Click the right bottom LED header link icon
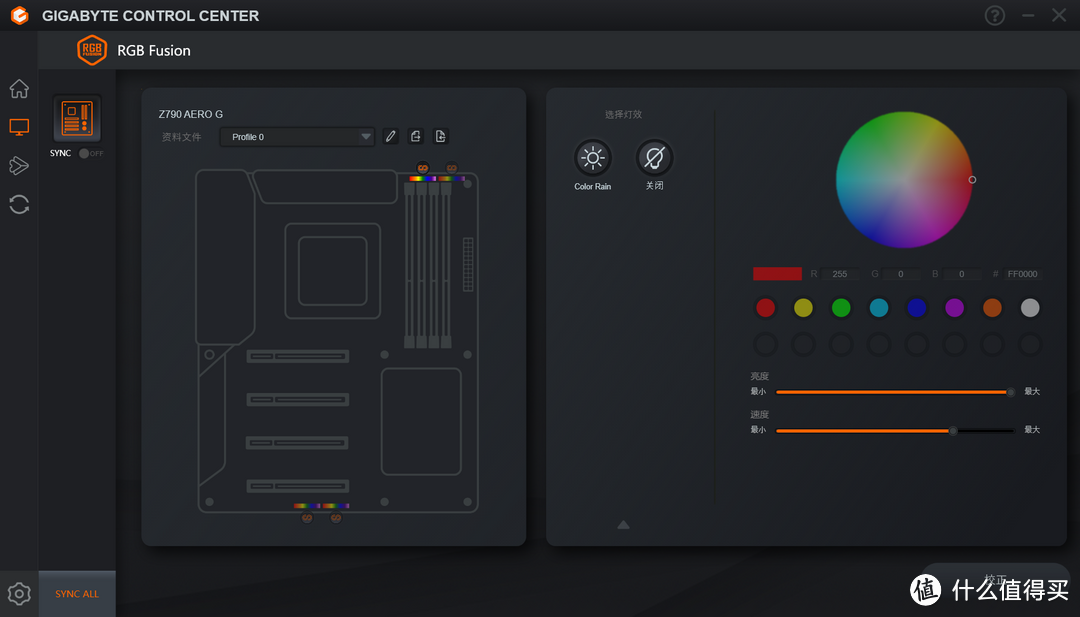Image resolution: width=1080 pixels, height=617 pixels. 336,517
